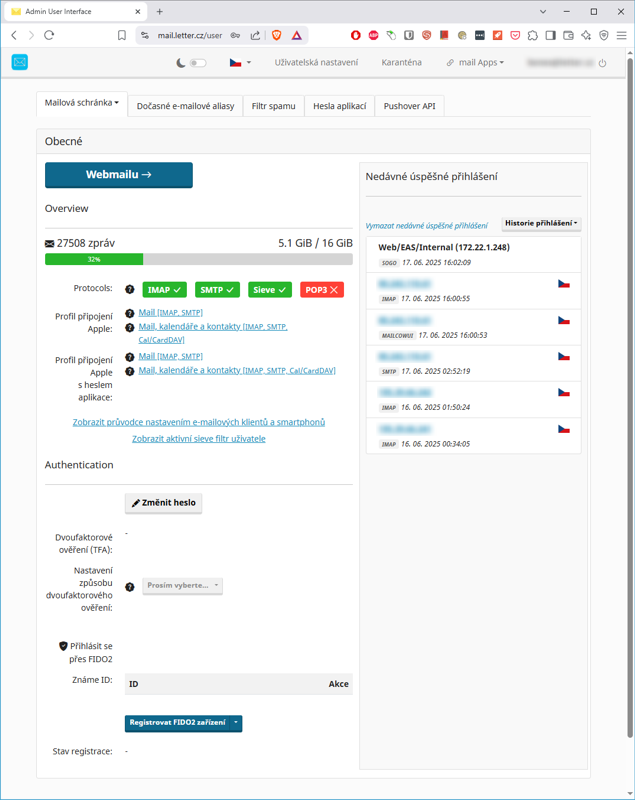Click the browser address bar URL
Screen dimensions: 635x800
(190, 35)
